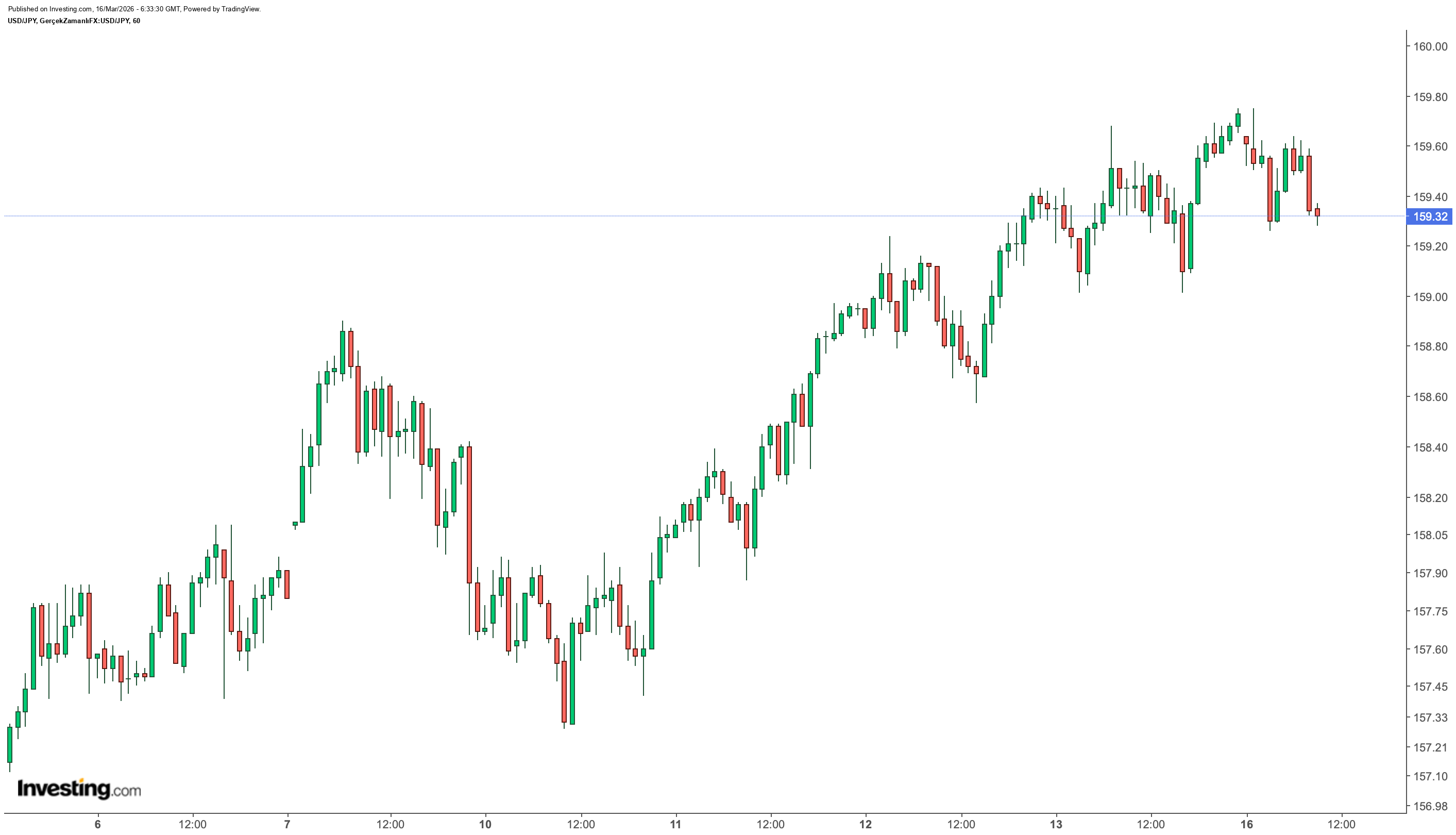Screen dimensions: 1456x835
Task: Select date 11 on the time axis
Action: (x=676, y=824)
